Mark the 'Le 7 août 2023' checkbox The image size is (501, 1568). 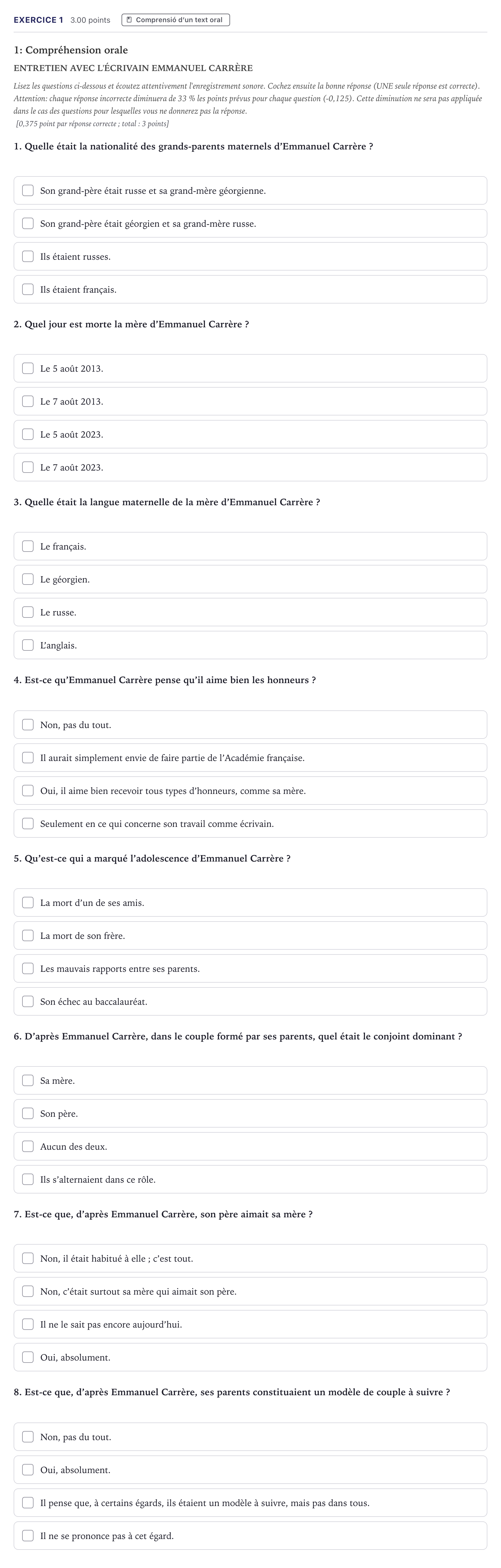[x=28, y=467]
